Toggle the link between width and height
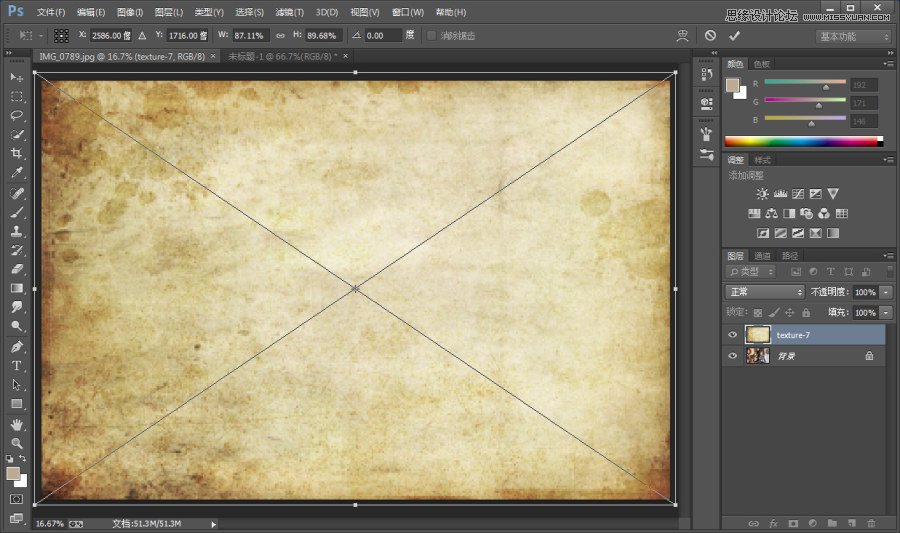 [280, 36]
